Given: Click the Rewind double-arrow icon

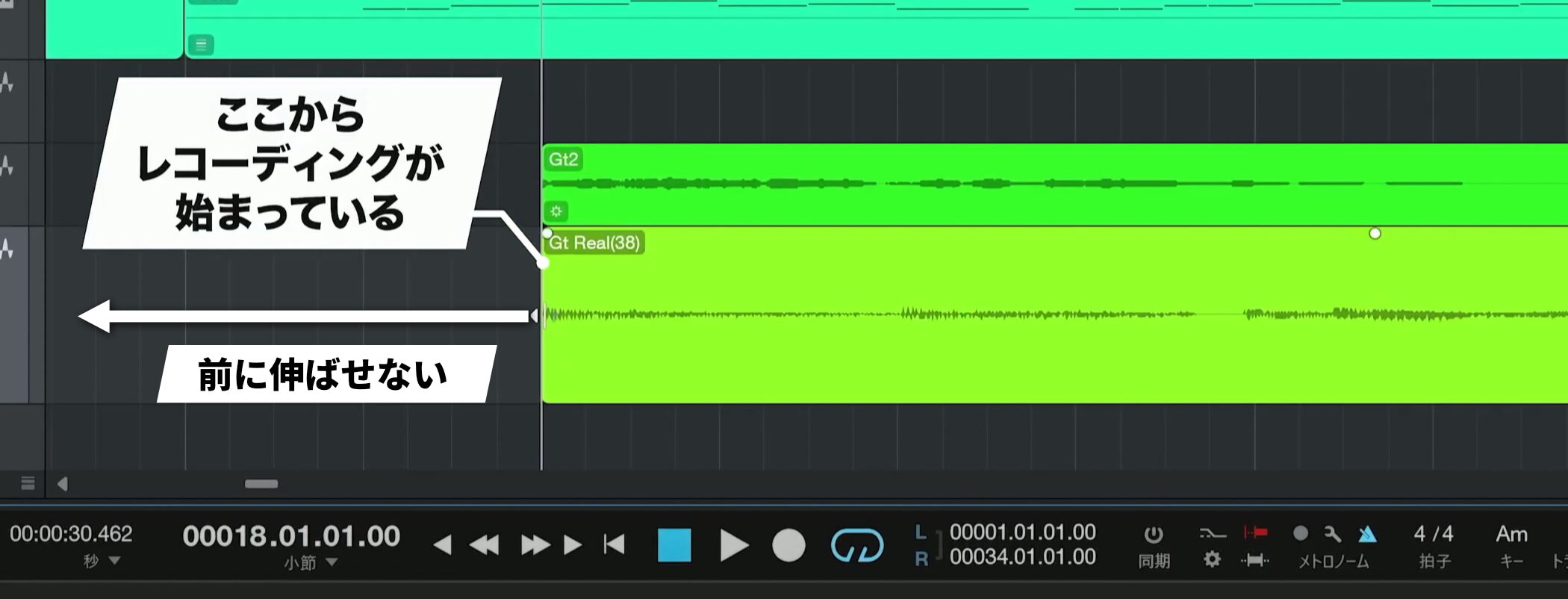Looking at the screenshot, I should [x=485, y=545].
